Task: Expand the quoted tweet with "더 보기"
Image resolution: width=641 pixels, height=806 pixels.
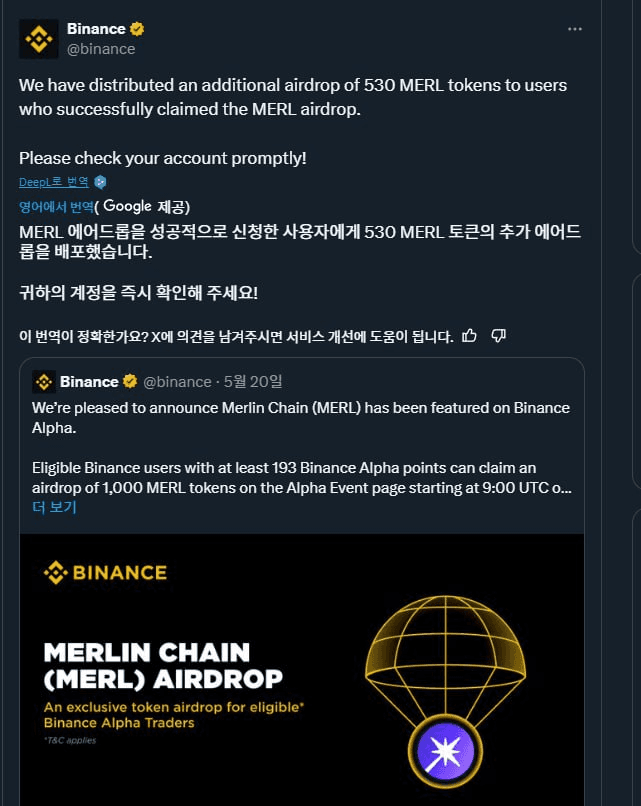Action: [54, 507]
